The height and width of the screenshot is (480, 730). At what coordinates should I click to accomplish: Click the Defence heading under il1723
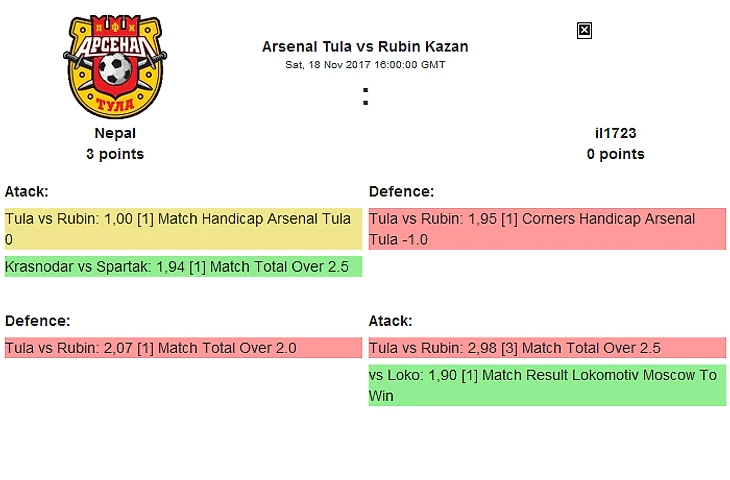[401, 191]
